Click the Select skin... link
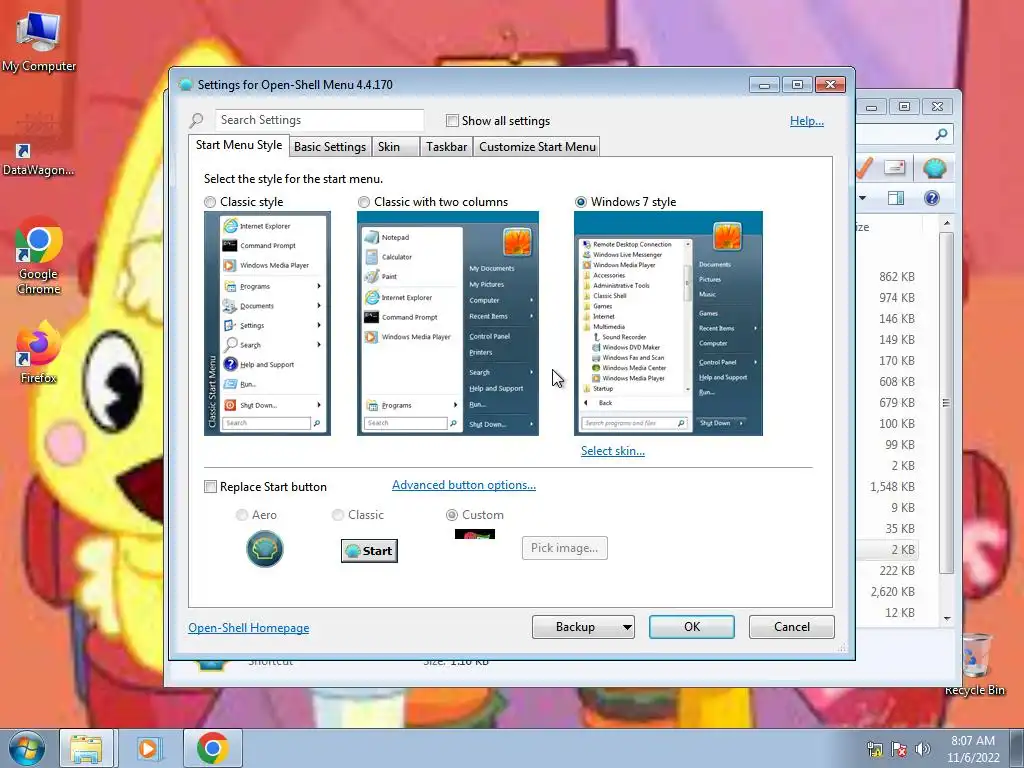 (613, 451)
